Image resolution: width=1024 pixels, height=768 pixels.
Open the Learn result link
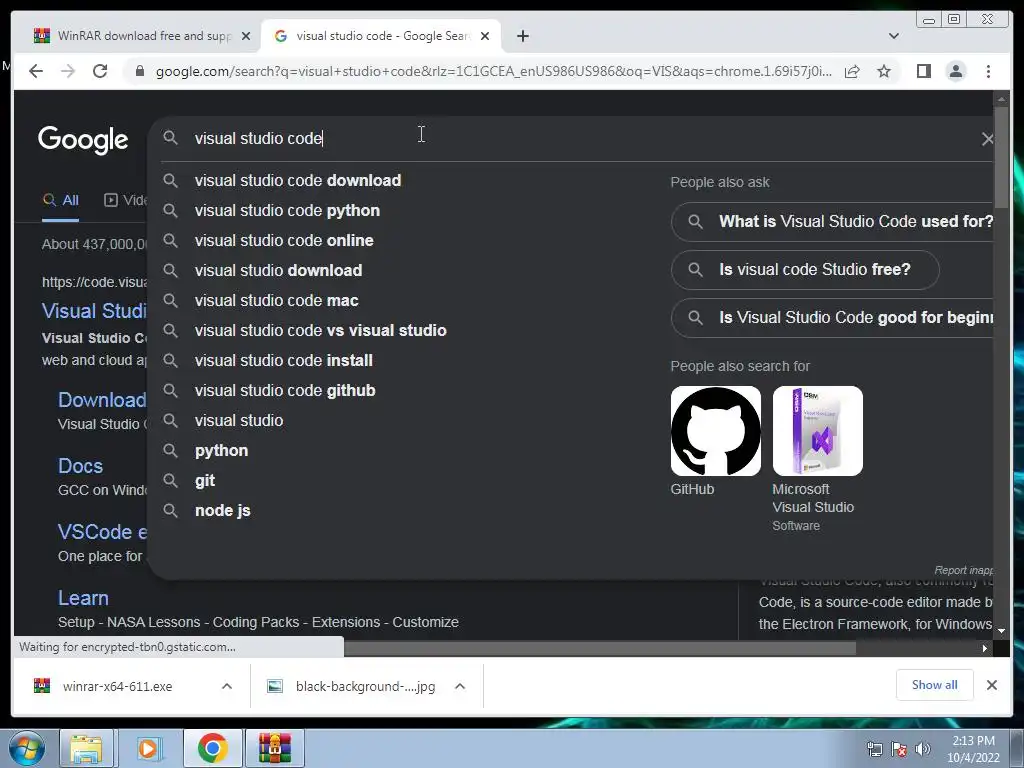coord(83,598)
